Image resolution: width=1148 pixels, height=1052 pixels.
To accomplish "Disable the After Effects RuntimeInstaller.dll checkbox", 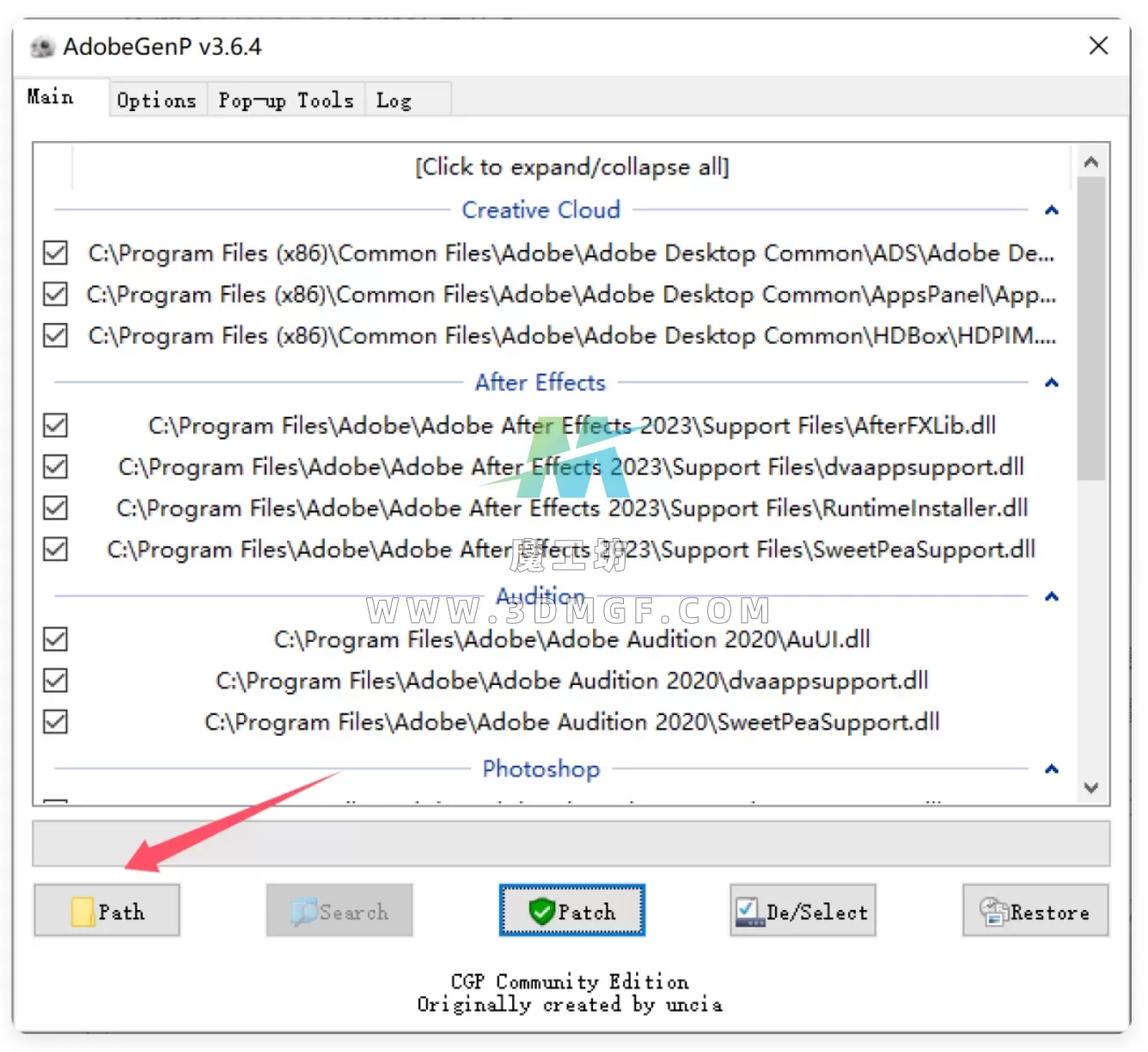I will point(56,508).
